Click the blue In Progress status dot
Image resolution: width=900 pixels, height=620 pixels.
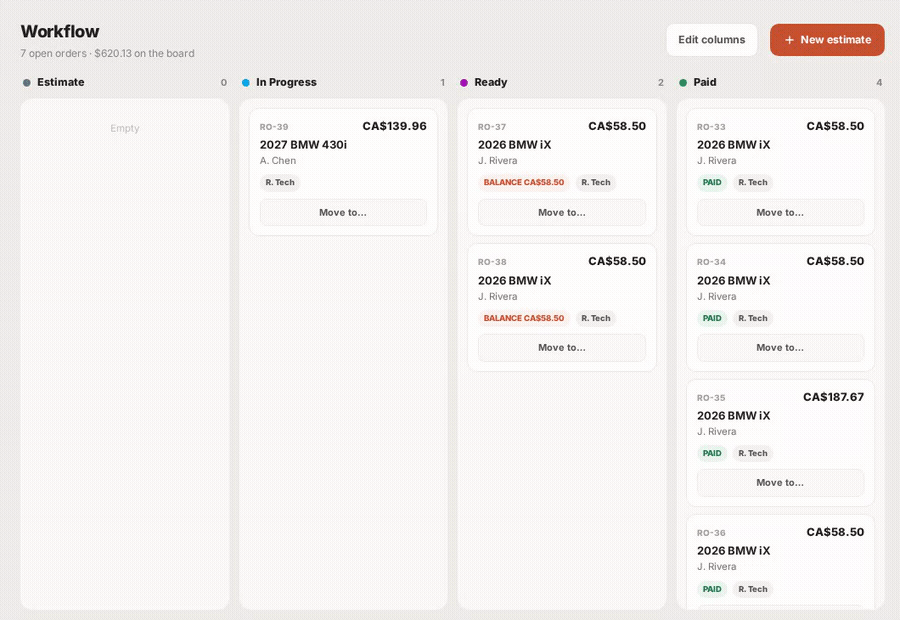pos(246,83)
